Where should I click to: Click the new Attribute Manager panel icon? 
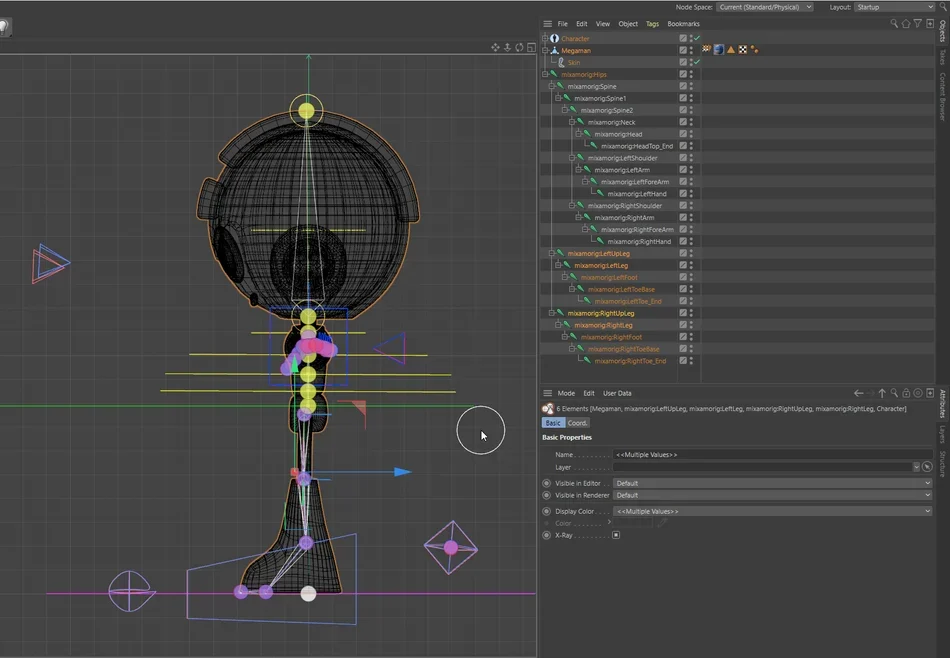point(930,393)
